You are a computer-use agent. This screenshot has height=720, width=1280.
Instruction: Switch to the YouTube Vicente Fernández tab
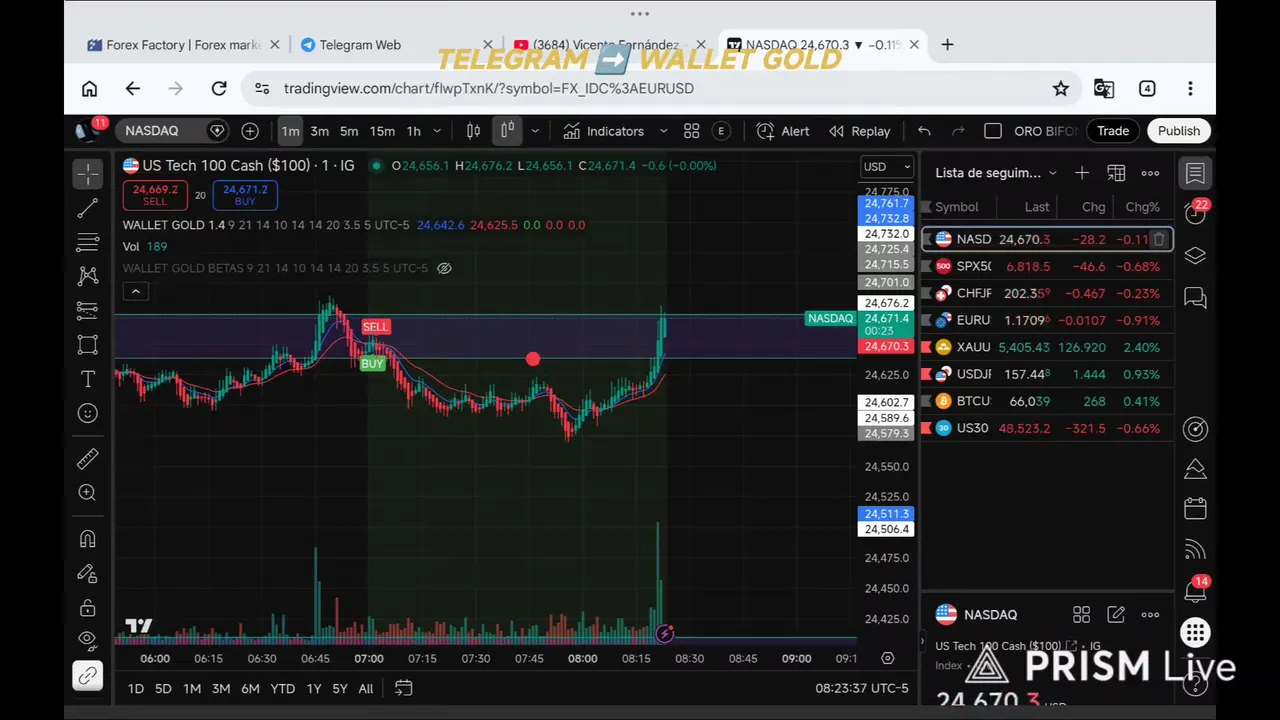(606, 45)
